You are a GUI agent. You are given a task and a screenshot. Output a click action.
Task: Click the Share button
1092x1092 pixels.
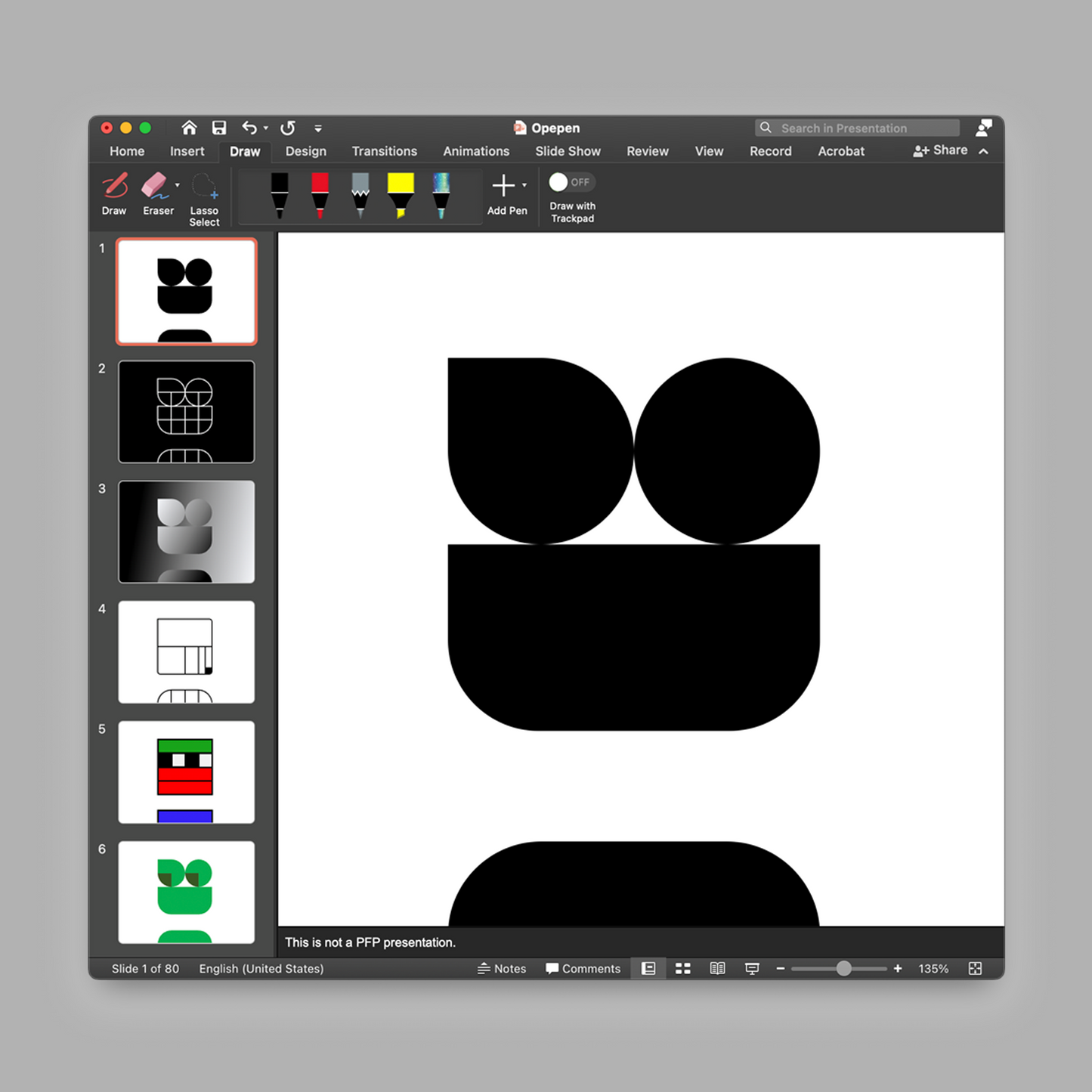point(940,150)
